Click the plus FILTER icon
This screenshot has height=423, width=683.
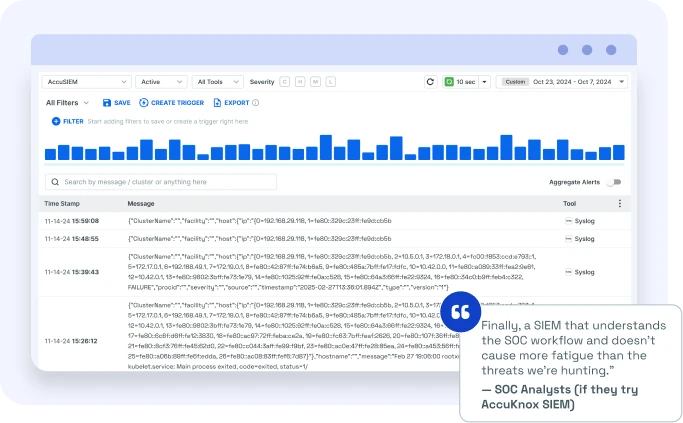56,122
